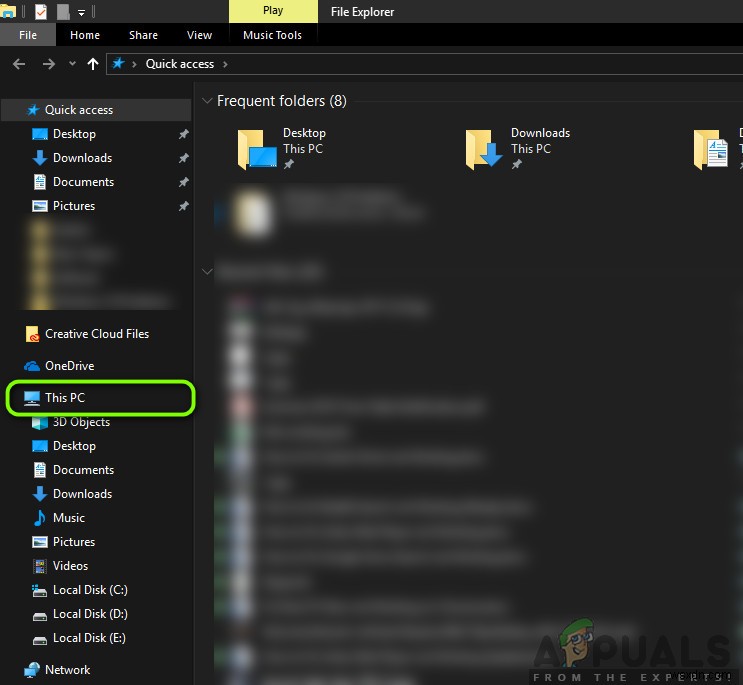
Task: Click 'This PC' under Downloads tile
Action: point(531,149)
